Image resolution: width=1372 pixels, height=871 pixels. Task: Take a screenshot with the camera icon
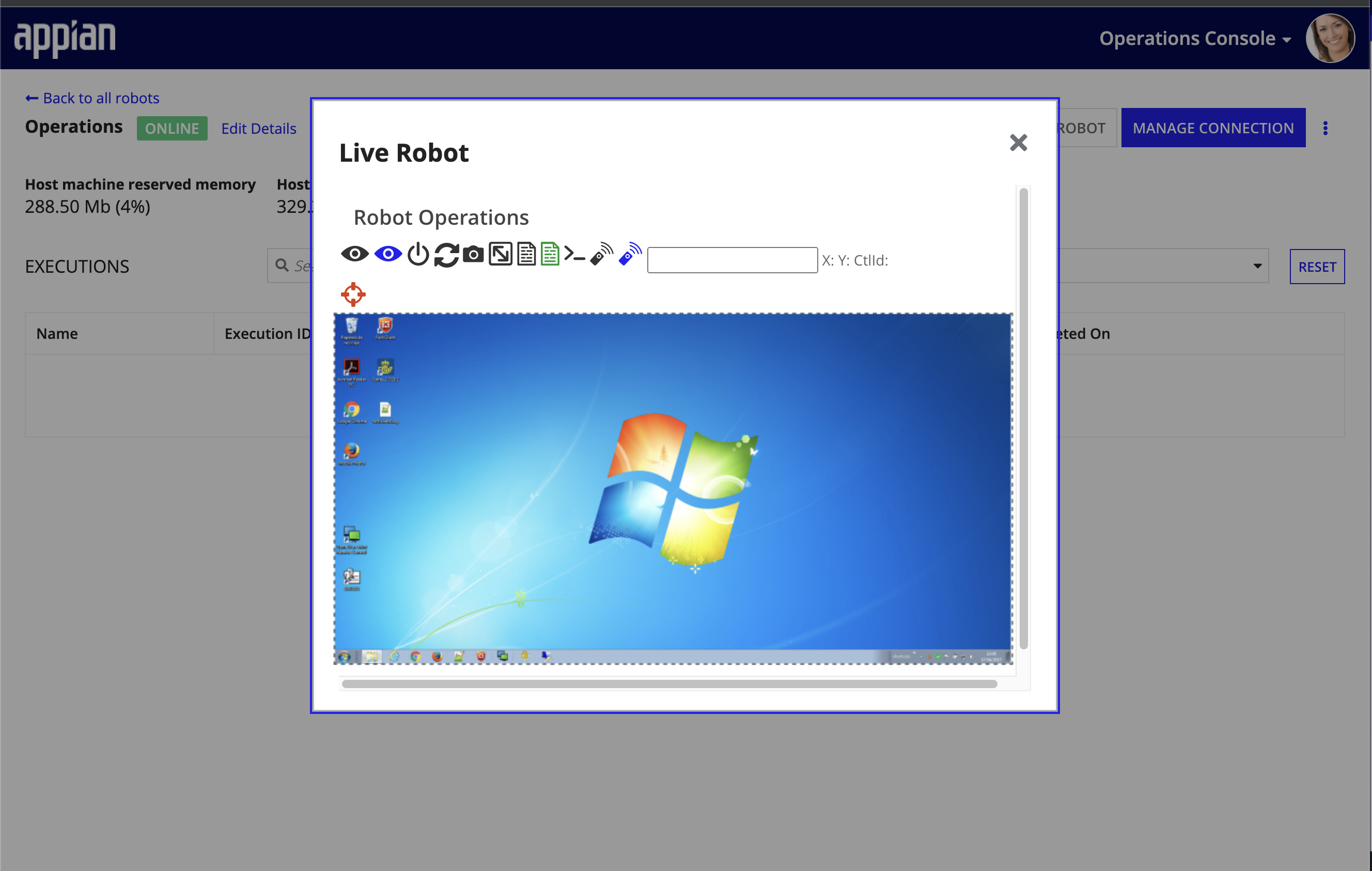(x=473, y=254)
